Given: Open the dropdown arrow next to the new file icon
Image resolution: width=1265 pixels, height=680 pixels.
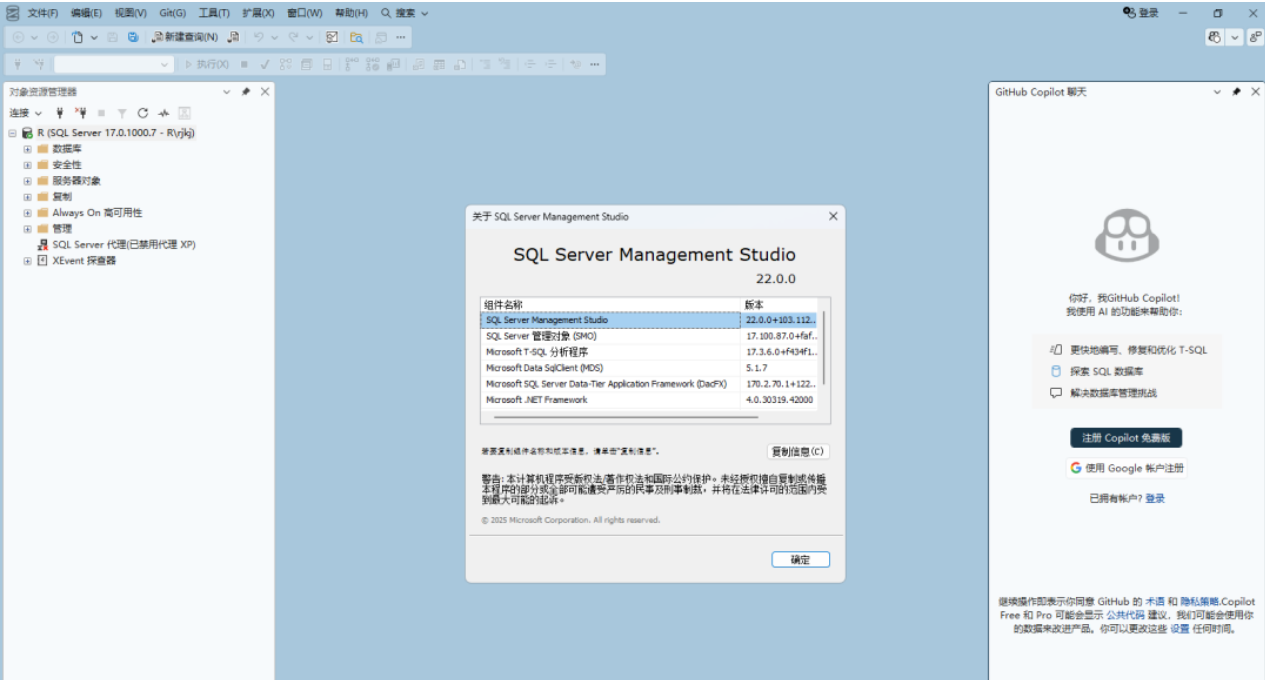Looking at the screenshot, I should [x=94, y=37].
